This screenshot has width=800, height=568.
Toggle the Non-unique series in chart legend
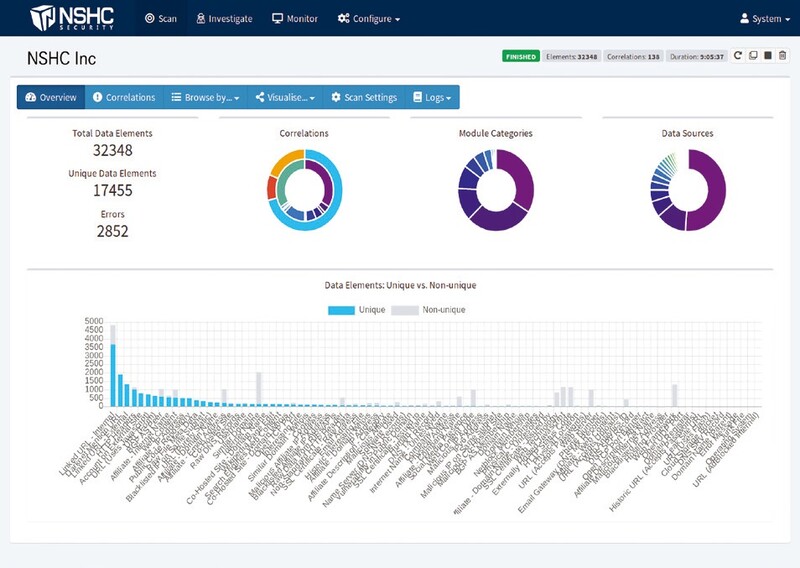(x=429, y=310)
